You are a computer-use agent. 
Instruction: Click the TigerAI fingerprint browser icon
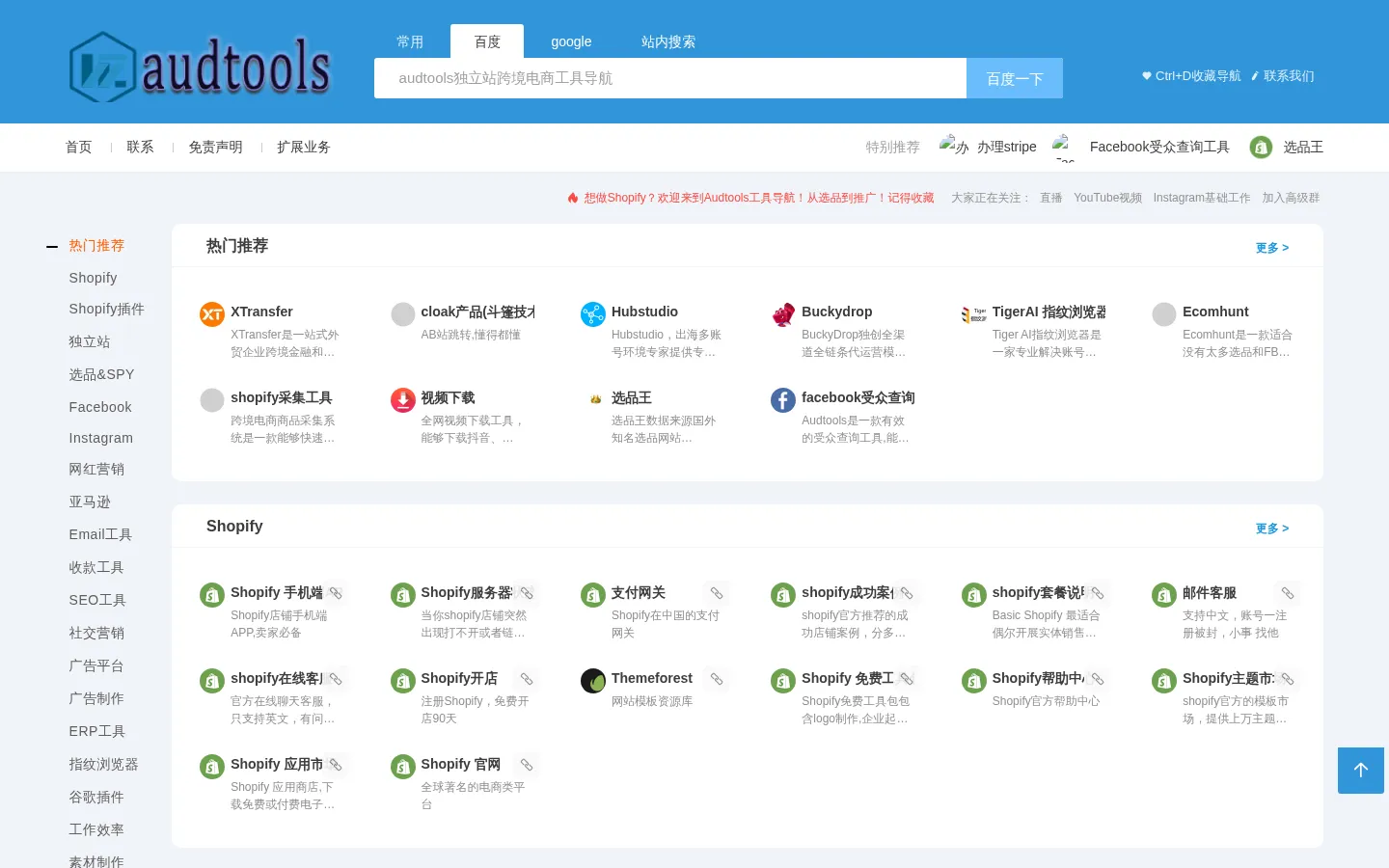(x=974, y=314)
